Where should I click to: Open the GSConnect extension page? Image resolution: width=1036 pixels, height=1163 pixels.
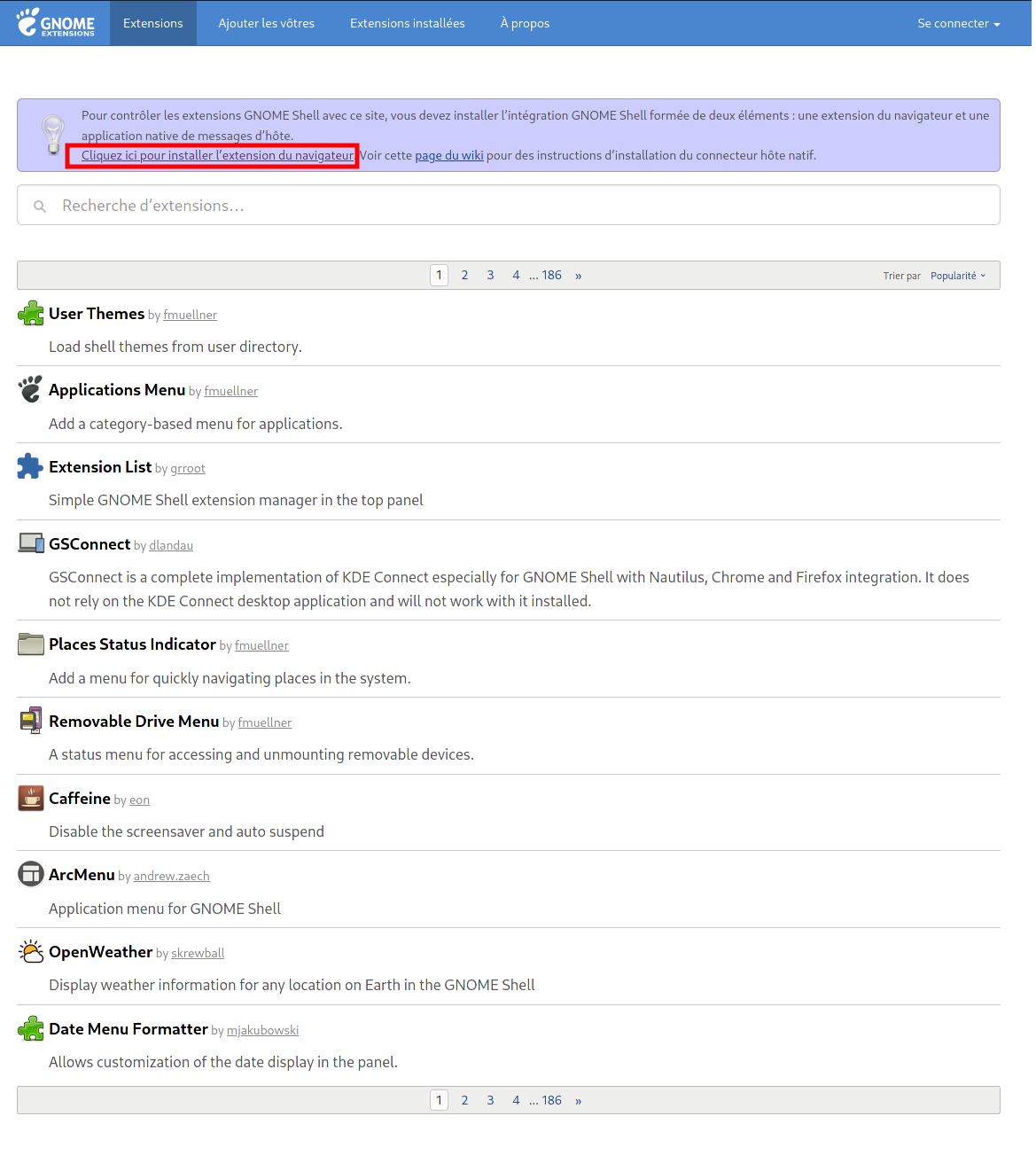tap(90, 544)
